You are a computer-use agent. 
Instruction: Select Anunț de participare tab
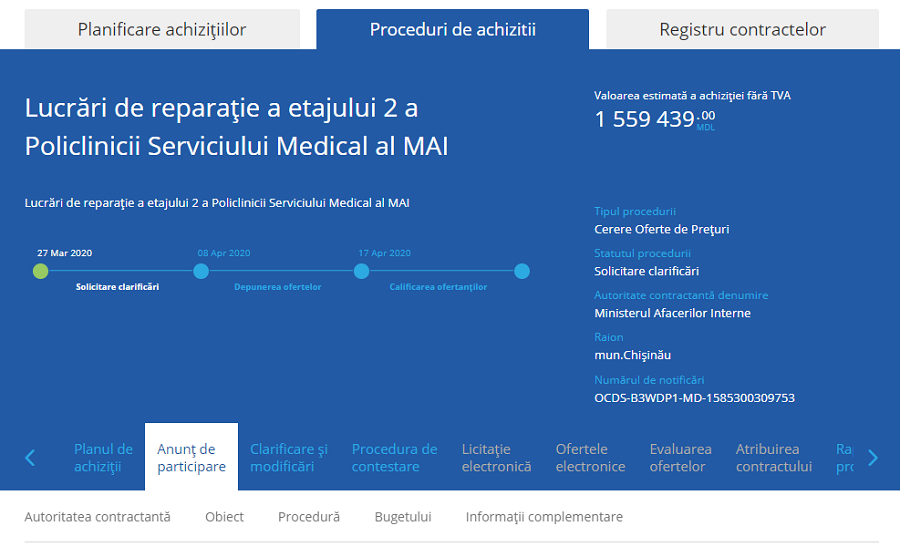(x=191, y=458)
